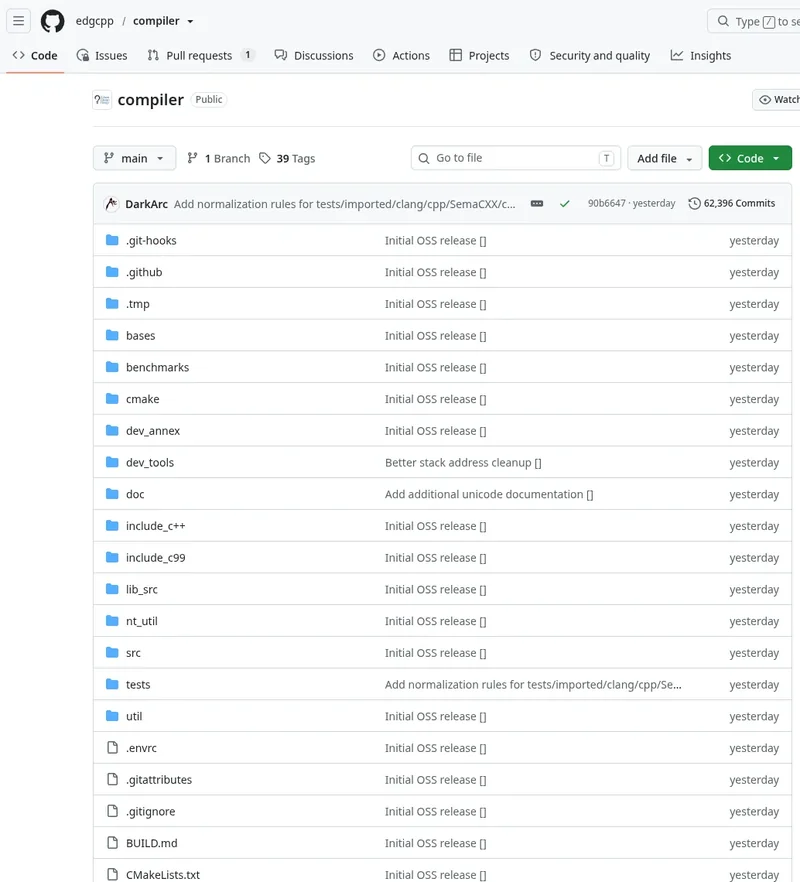Screen dimensions: 800x882
Task: Open the Insights tab
Action: coord(701,56)
